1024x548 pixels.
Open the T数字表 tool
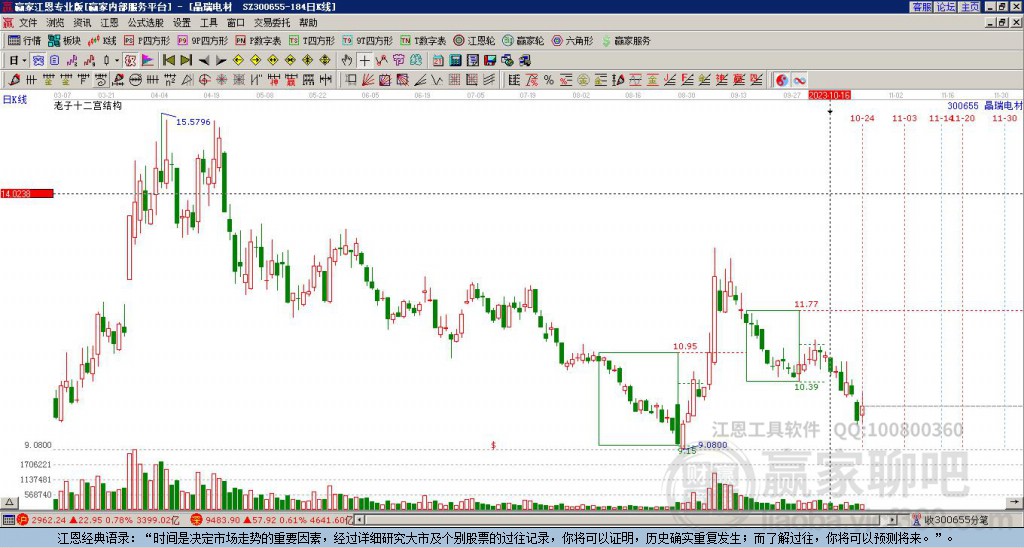tap(423, 40)
